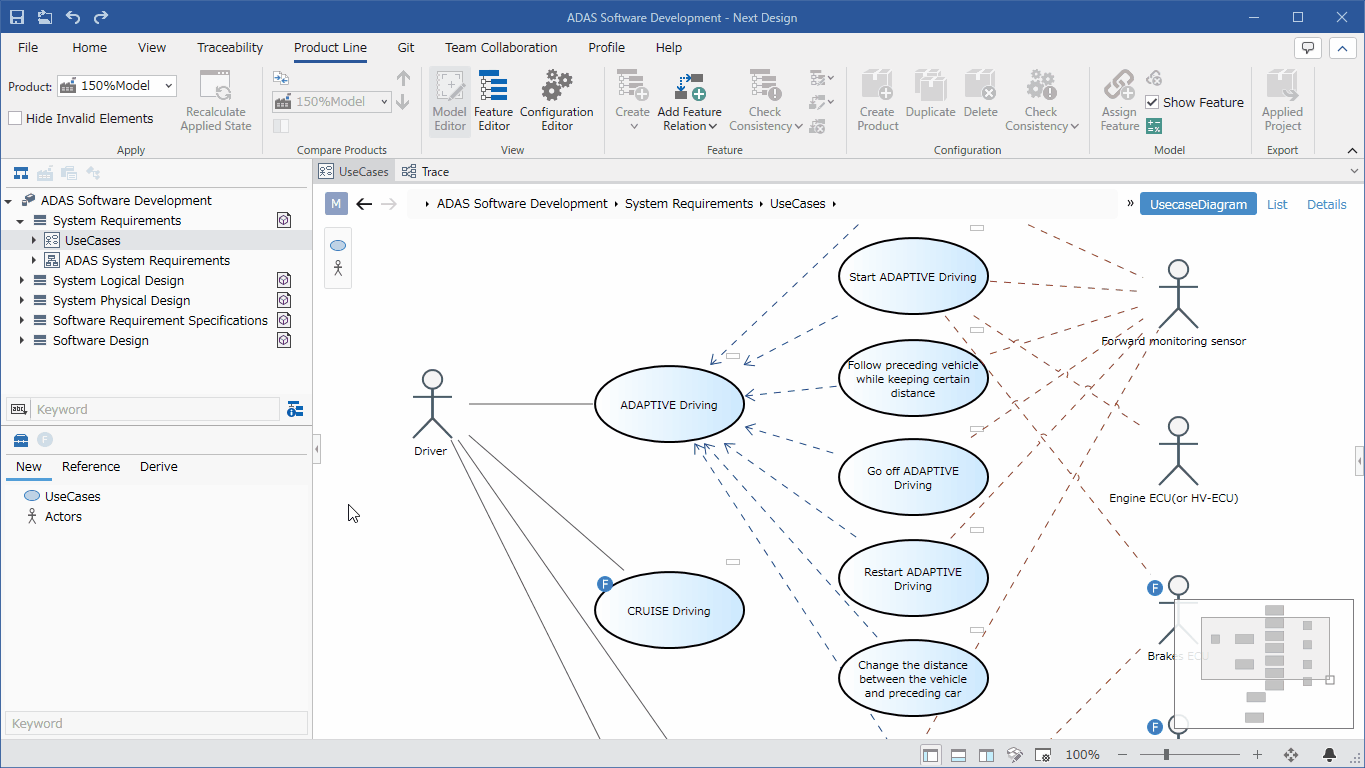
Task: Select Actors in the New toolbox list
Action: coord(63,516)
